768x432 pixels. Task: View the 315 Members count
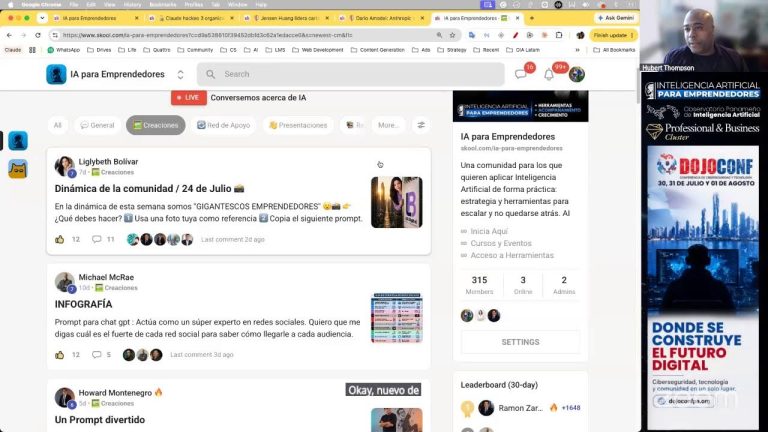point(479,285)
